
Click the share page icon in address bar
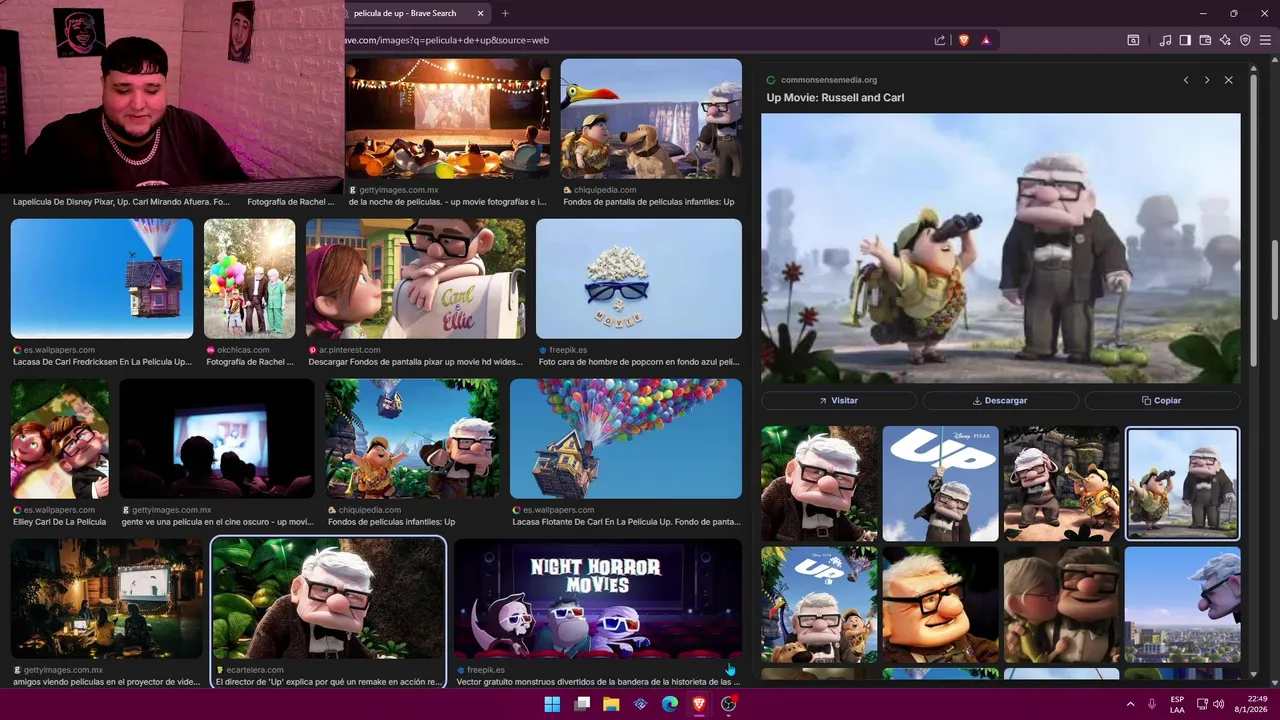tap(940, 40)
